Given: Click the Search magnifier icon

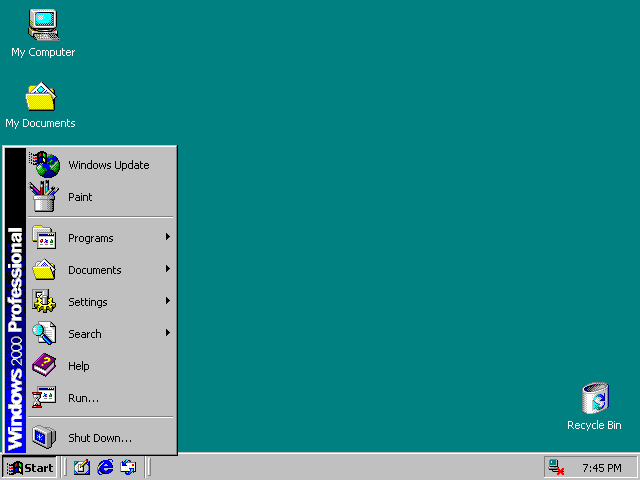Looking at the screenshot, I should click(x=44, y=333).
